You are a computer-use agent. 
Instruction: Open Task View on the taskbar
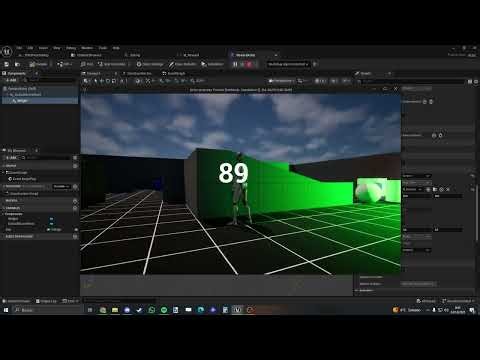(x=90, y=310)
